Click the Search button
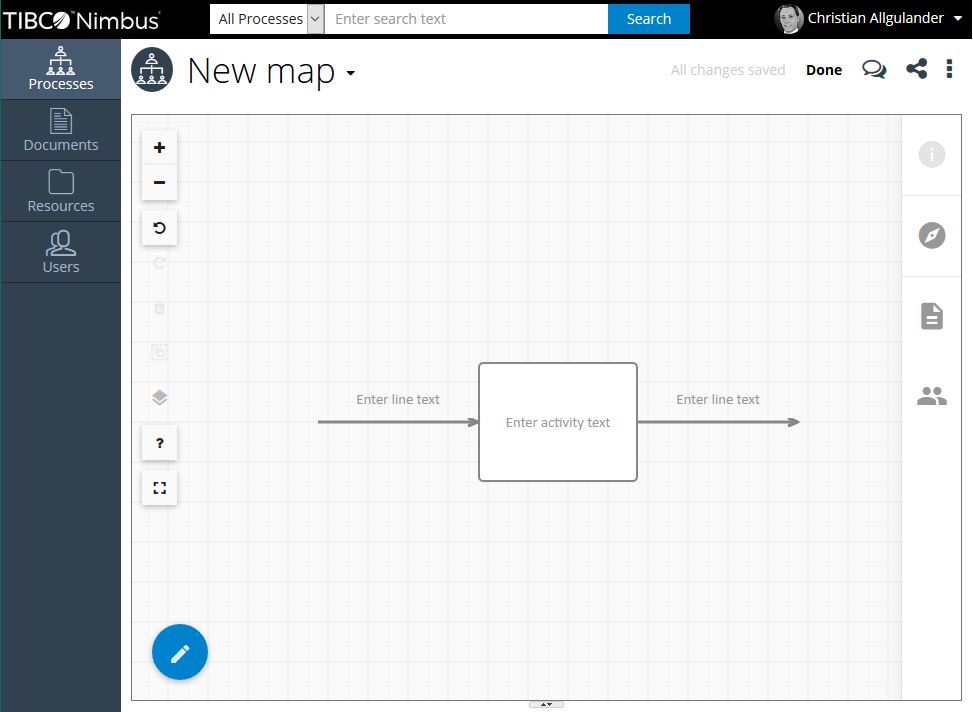This screenshot has height=712, width=973. click(648, 19)
